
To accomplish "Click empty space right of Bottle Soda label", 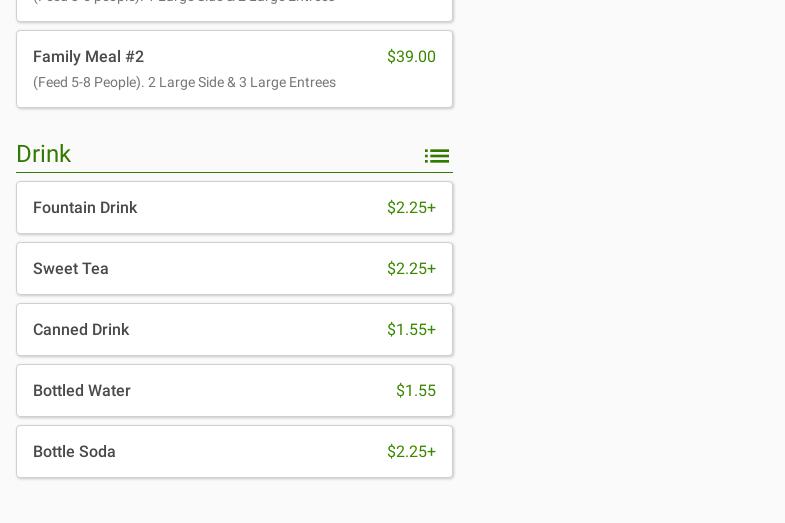I will pos(250,452).
